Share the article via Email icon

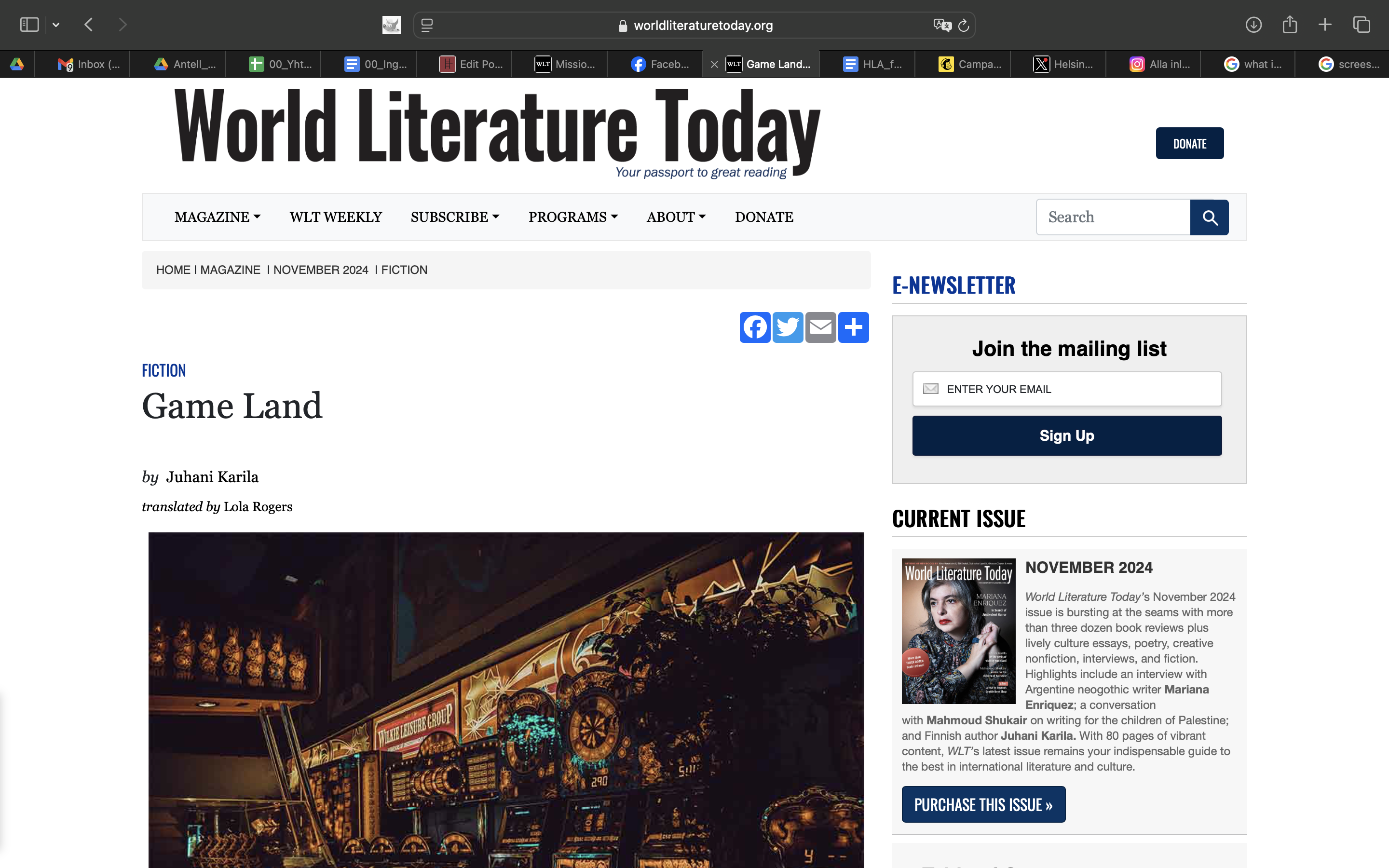click(820, 327)
